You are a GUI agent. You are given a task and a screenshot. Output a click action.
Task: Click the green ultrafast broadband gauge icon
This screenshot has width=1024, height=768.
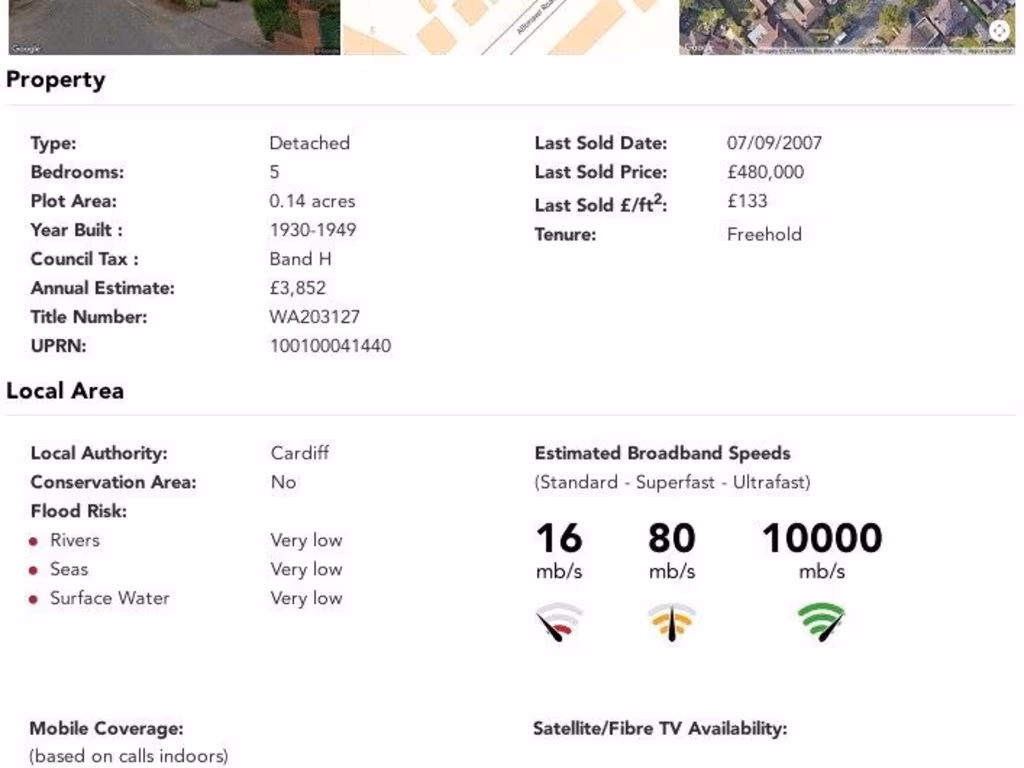point(822,622)
